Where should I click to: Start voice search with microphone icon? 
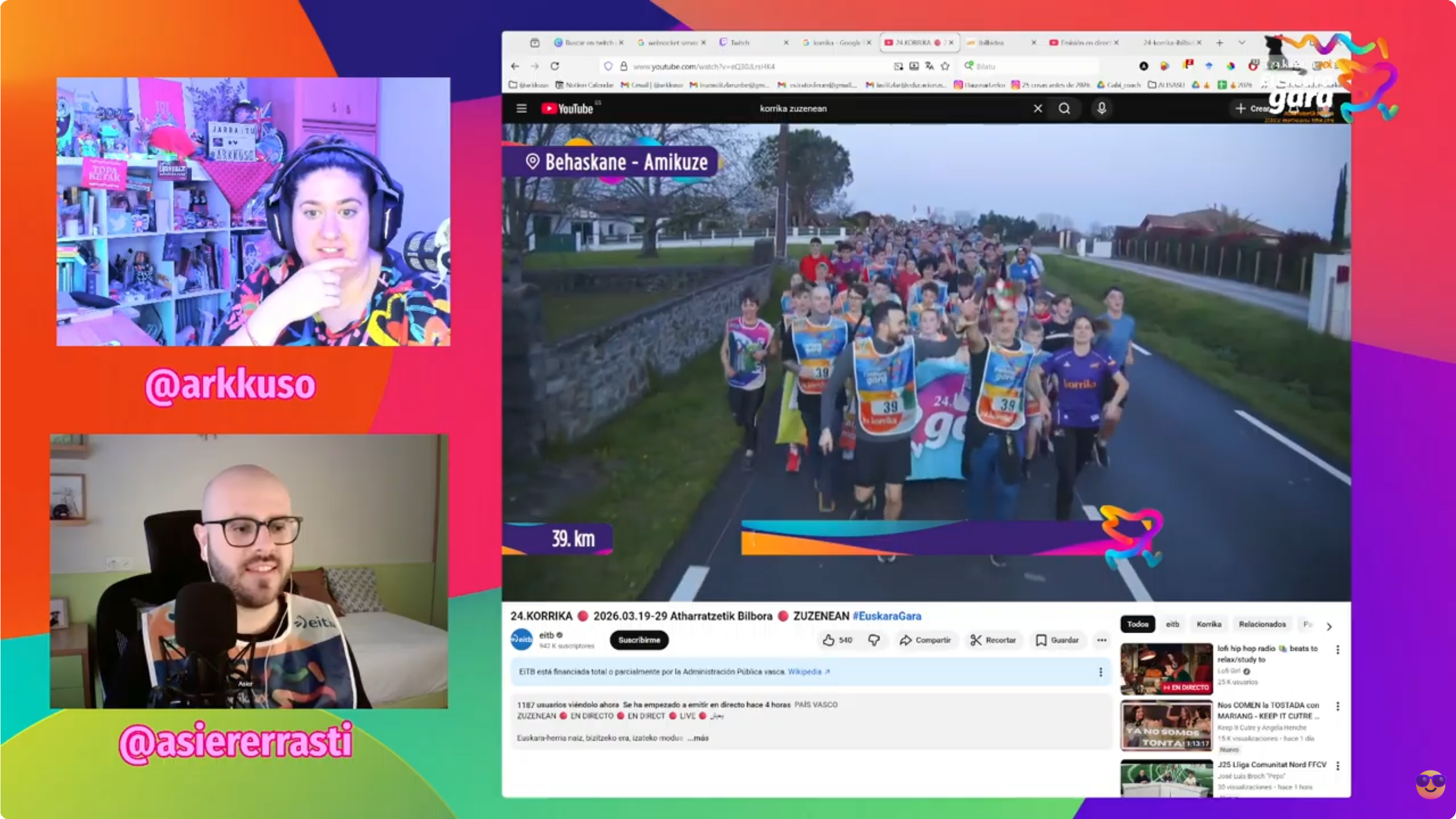pos(1101,108)
